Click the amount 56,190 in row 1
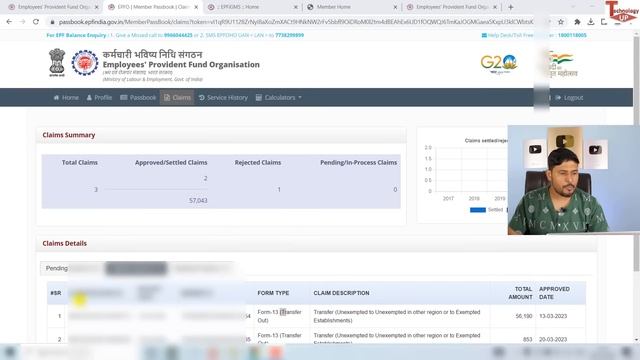 click(524, 316)
